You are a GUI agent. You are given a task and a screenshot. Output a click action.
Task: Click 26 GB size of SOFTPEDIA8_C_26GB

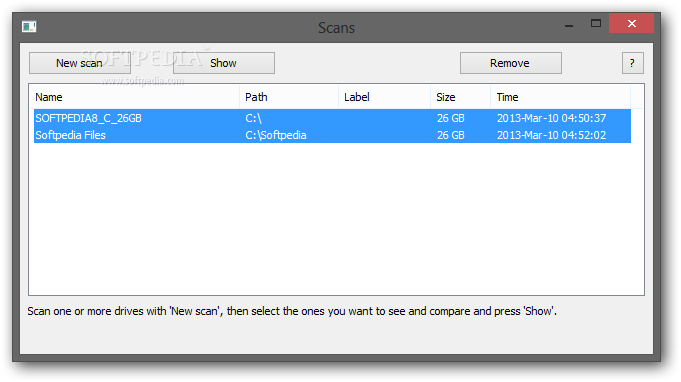pos(450,118)
